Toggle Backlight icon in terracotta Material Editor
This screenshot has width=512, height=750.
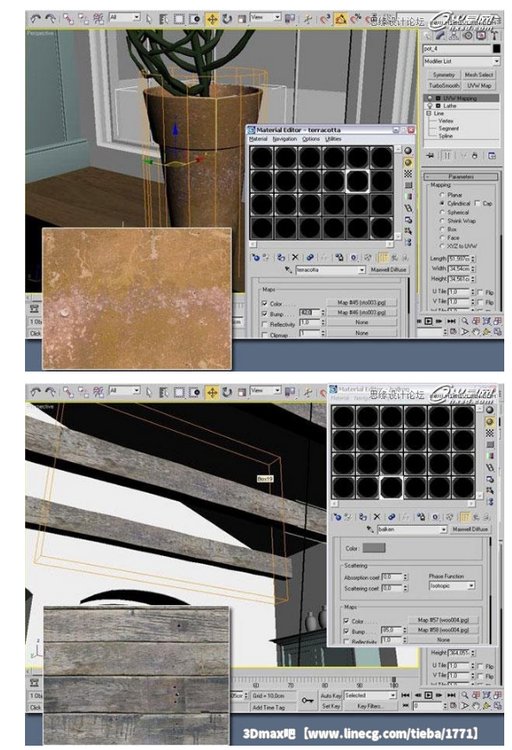coord(408,163)
